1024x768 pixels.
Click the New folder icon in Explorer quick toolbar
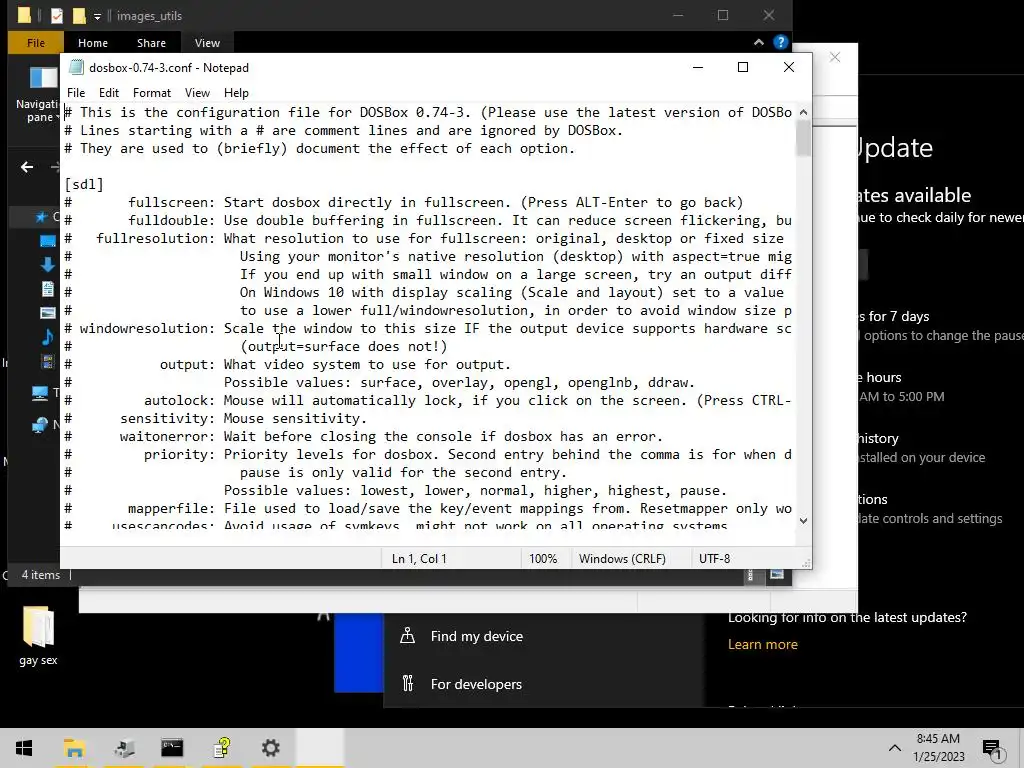(x=79, y=15)
